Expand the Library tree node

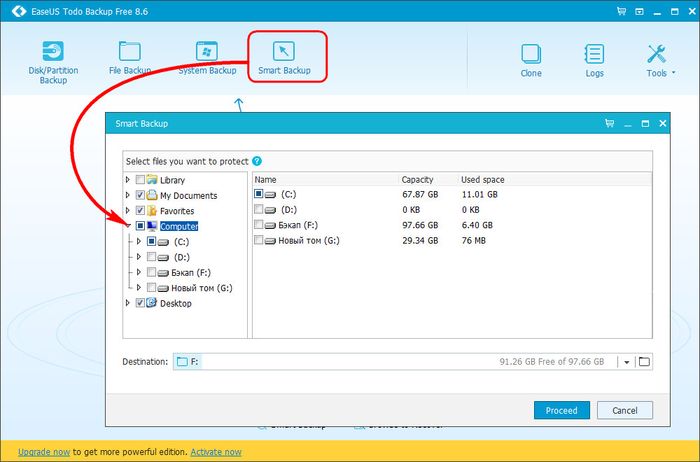127,180
